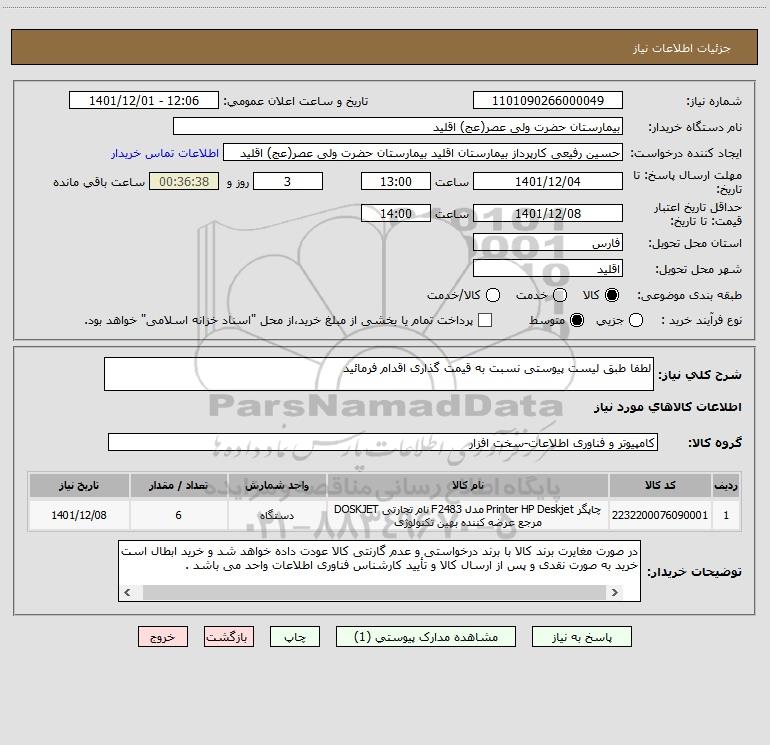The width and height of the screenshot is (770, 745).
Task: Select the خدمت radio button
Action: pyautogui.click(x=560, y=295)
